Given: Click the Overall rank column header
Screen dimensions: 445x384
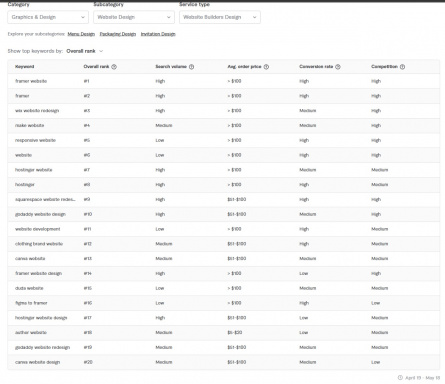Looking at the screenshot, I should (96, 67).
